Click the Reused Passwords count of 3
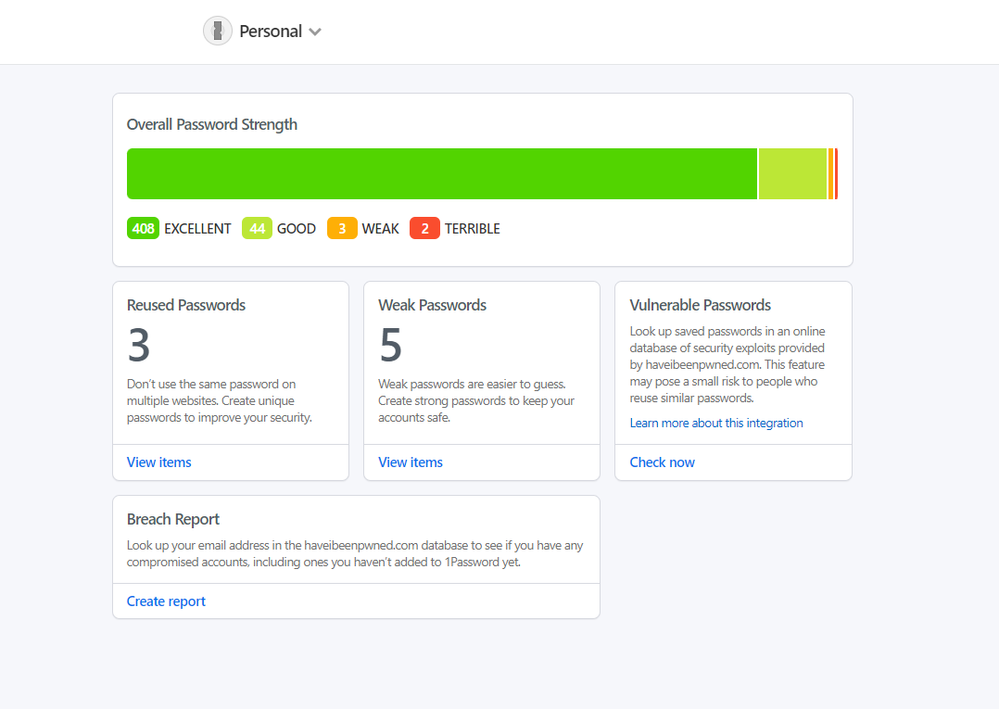The width and height of the screenshot is (999, 709). pos(139,345)
